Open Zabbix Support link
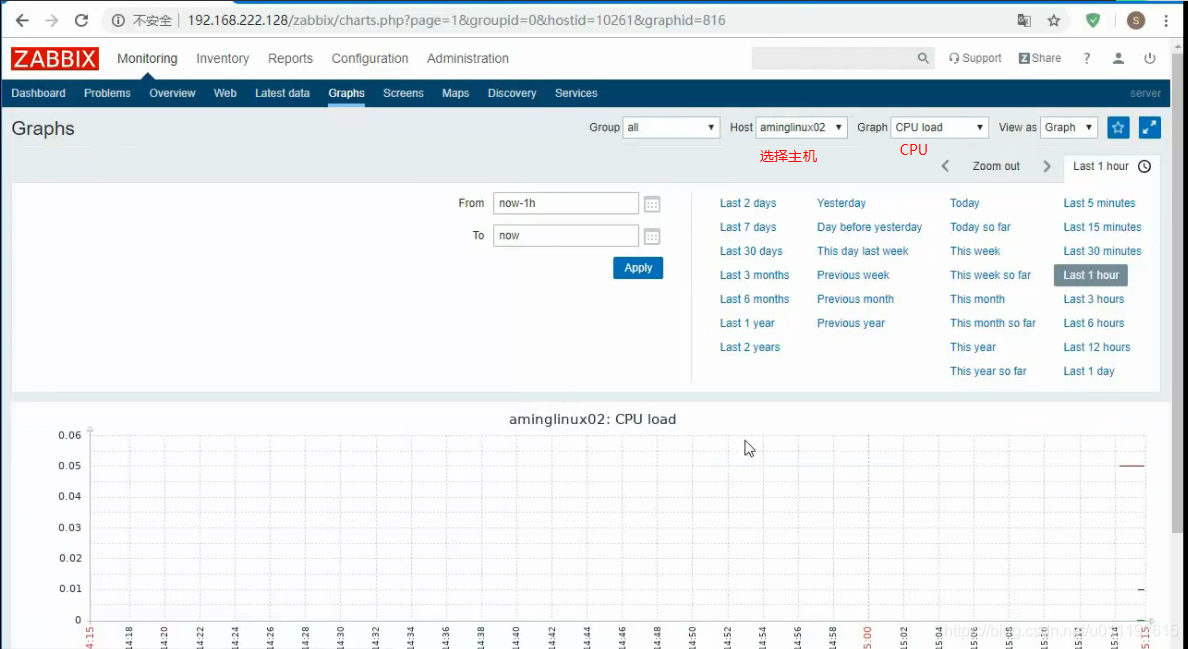Viewport: 1188px width, 649px height. (975, 58)
